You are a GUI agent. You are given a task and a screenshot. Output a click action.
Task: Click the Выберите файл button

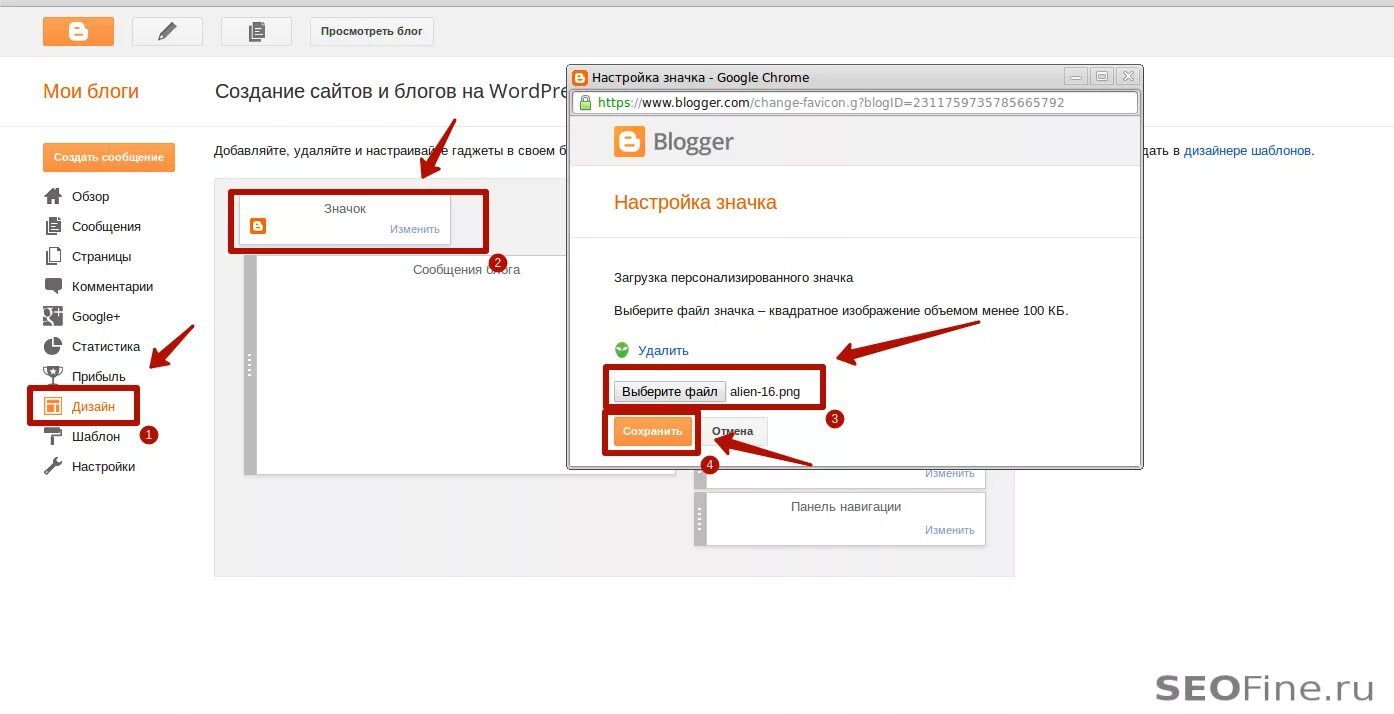669,392
